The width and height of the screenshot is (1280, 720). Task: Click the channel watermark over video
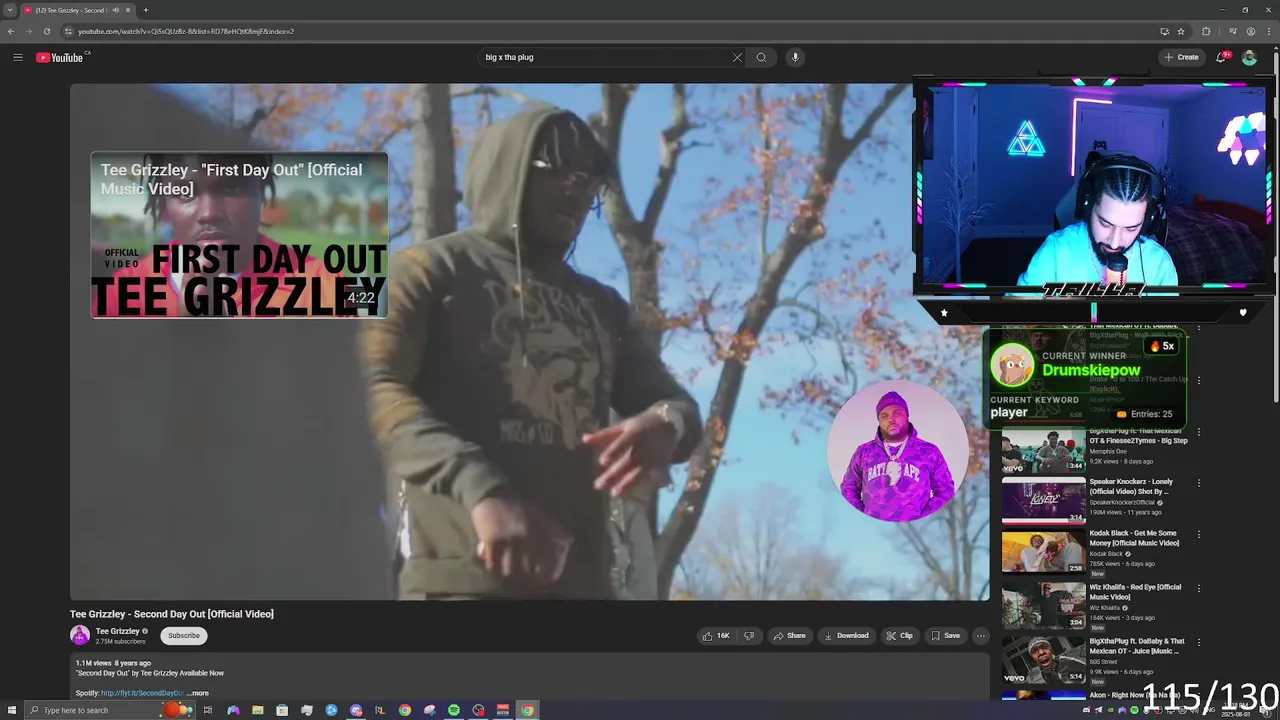pyautogui.click(x=897, y=451)
